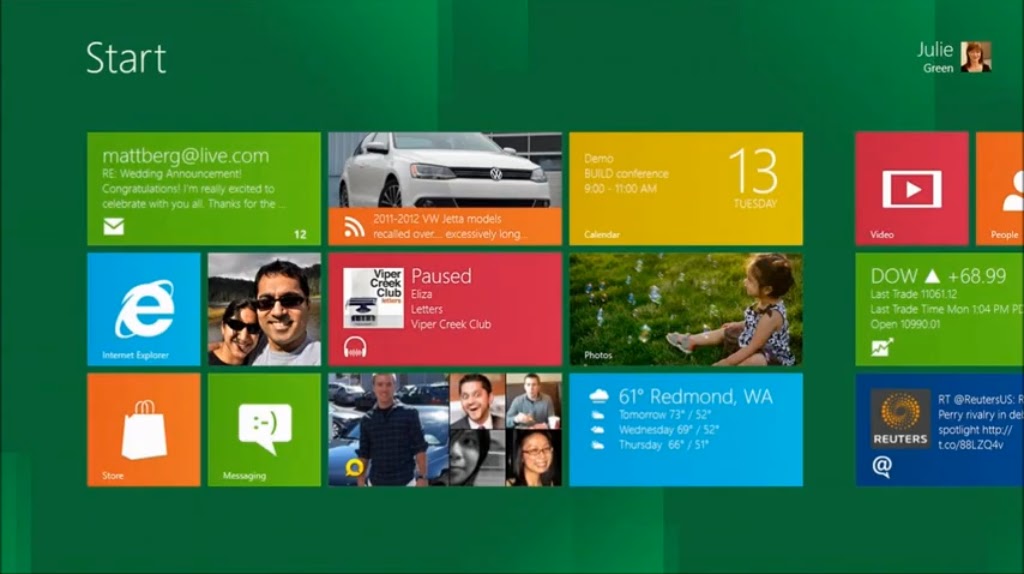The image size is (1024, 574).
Task: Click the 'RE: Wedding Announcement!' subject line
Action: point(172,174)
